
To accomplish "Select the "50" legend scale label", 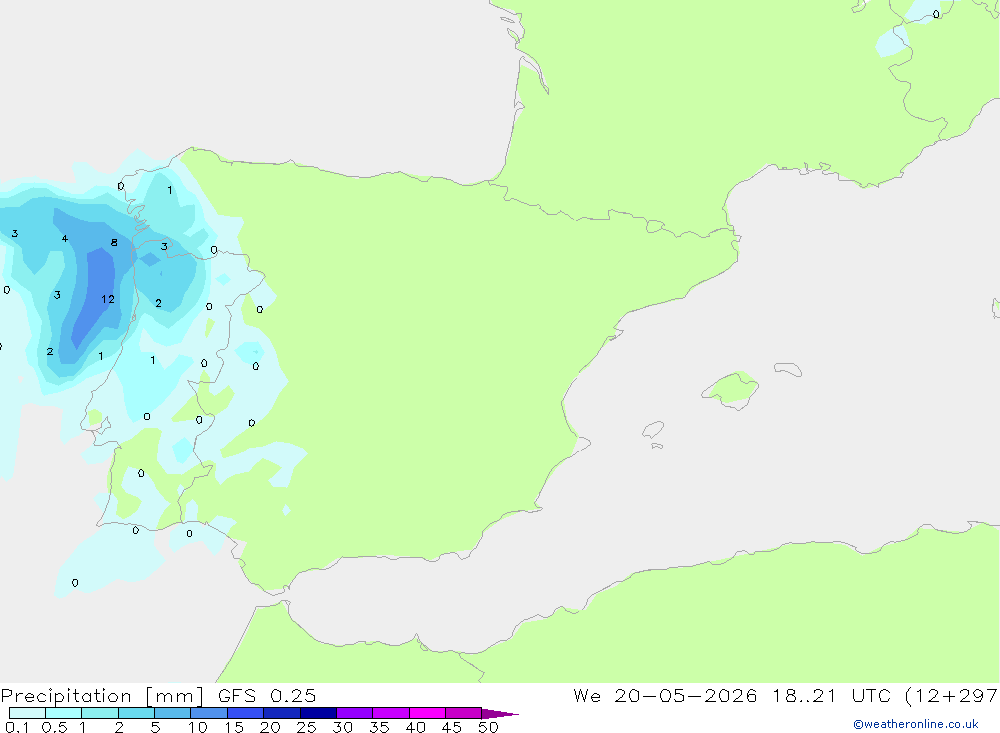I will tap(489, 727).
